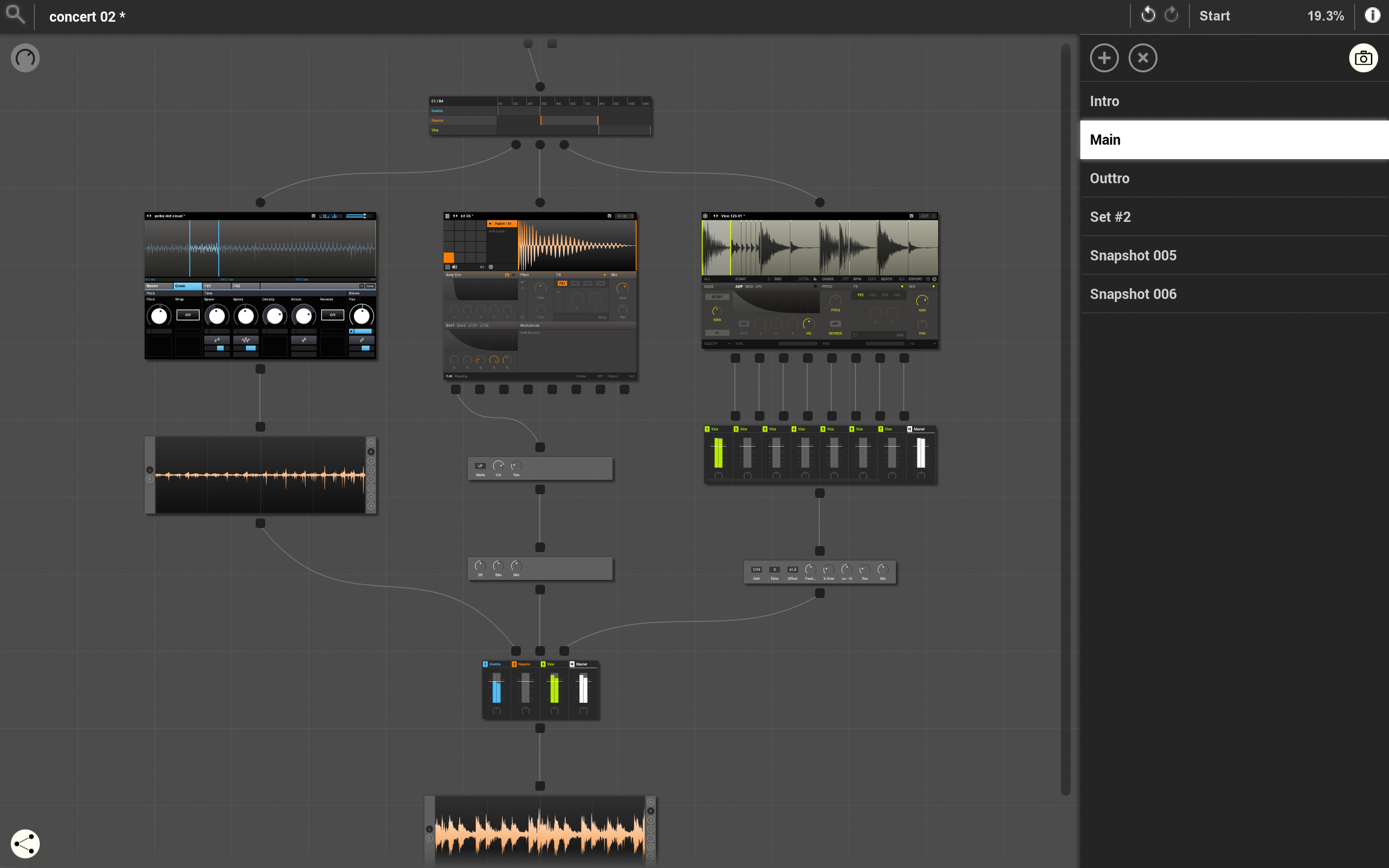1389x868 pixels.
Task: Delete snapshot using the circled X icon
Action: click(x=1142, y=58)
